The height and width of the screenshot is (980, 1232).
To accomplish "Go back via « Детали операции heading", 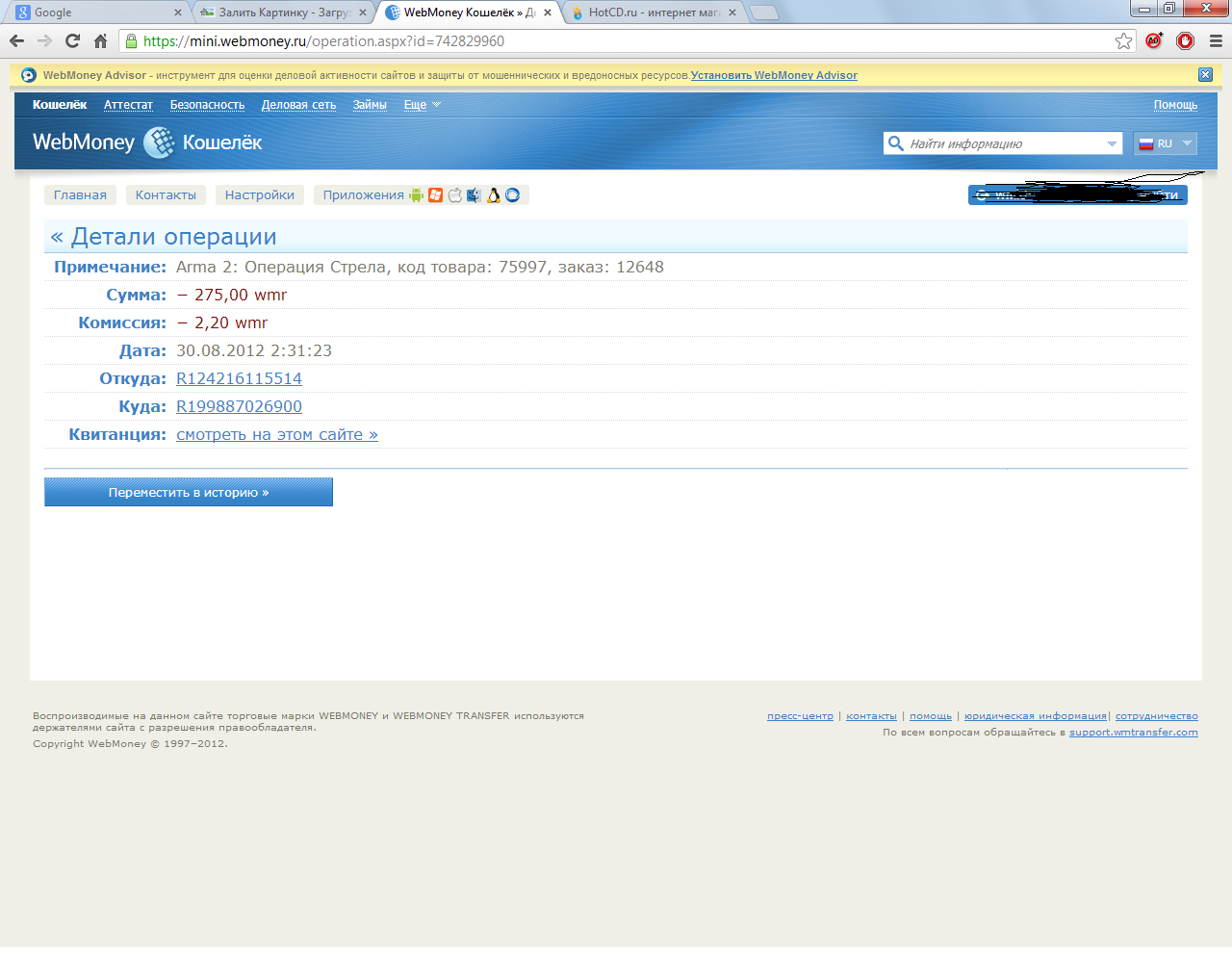I will tap(164, 237).
